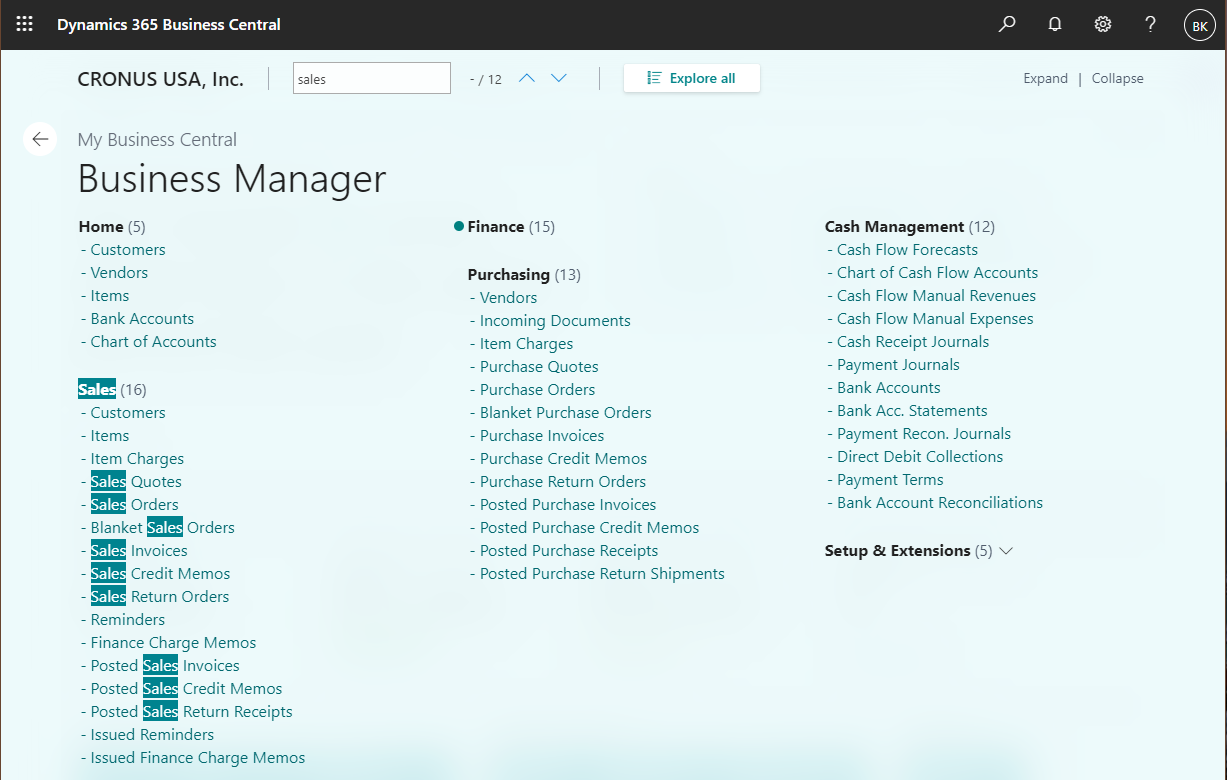
Task: Click Expand to expand all groups
Action: [1045, 78]
